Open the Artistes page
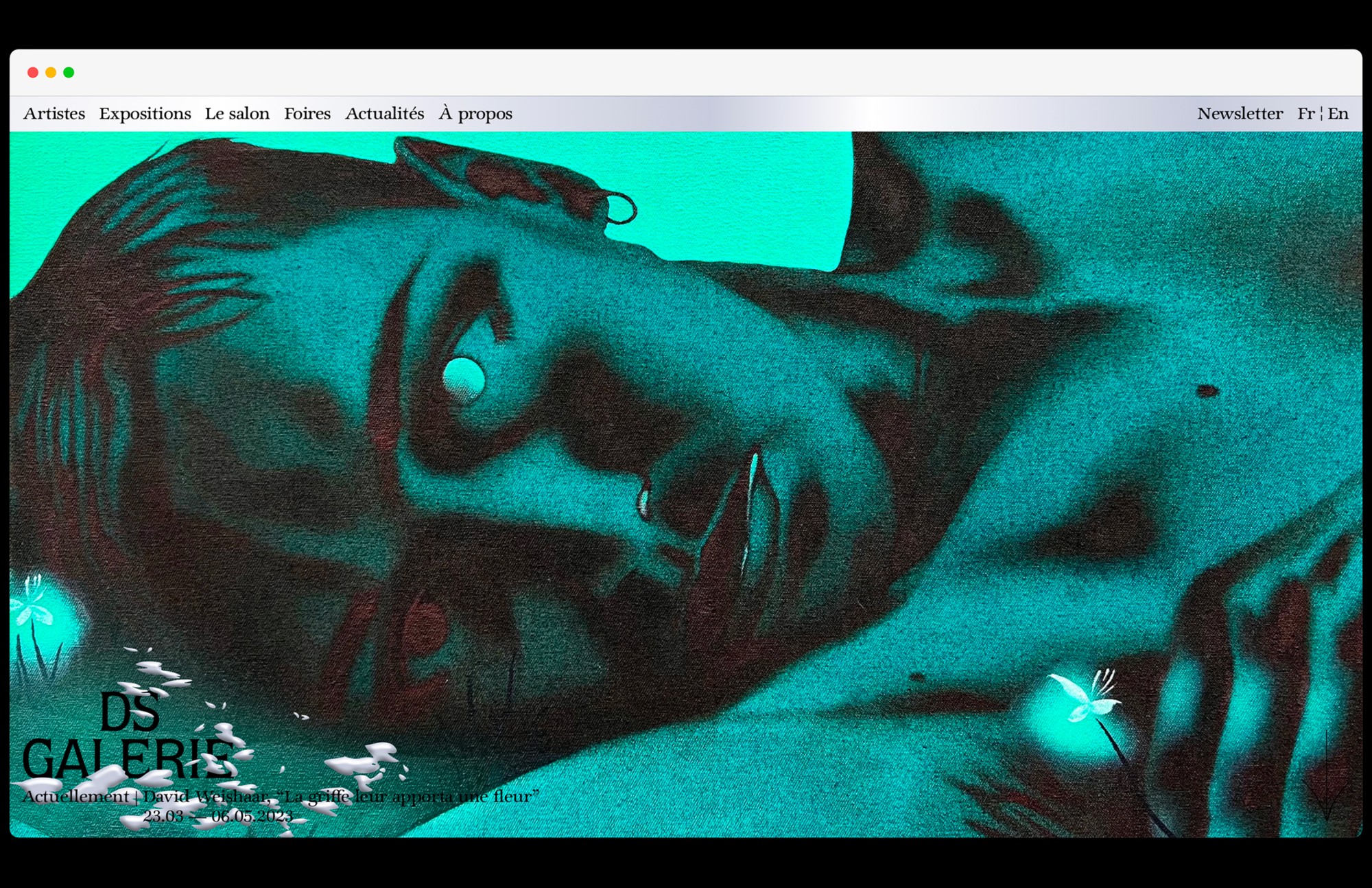The width and height of the screenshot is (1372, 888). (x=55, y=114)
